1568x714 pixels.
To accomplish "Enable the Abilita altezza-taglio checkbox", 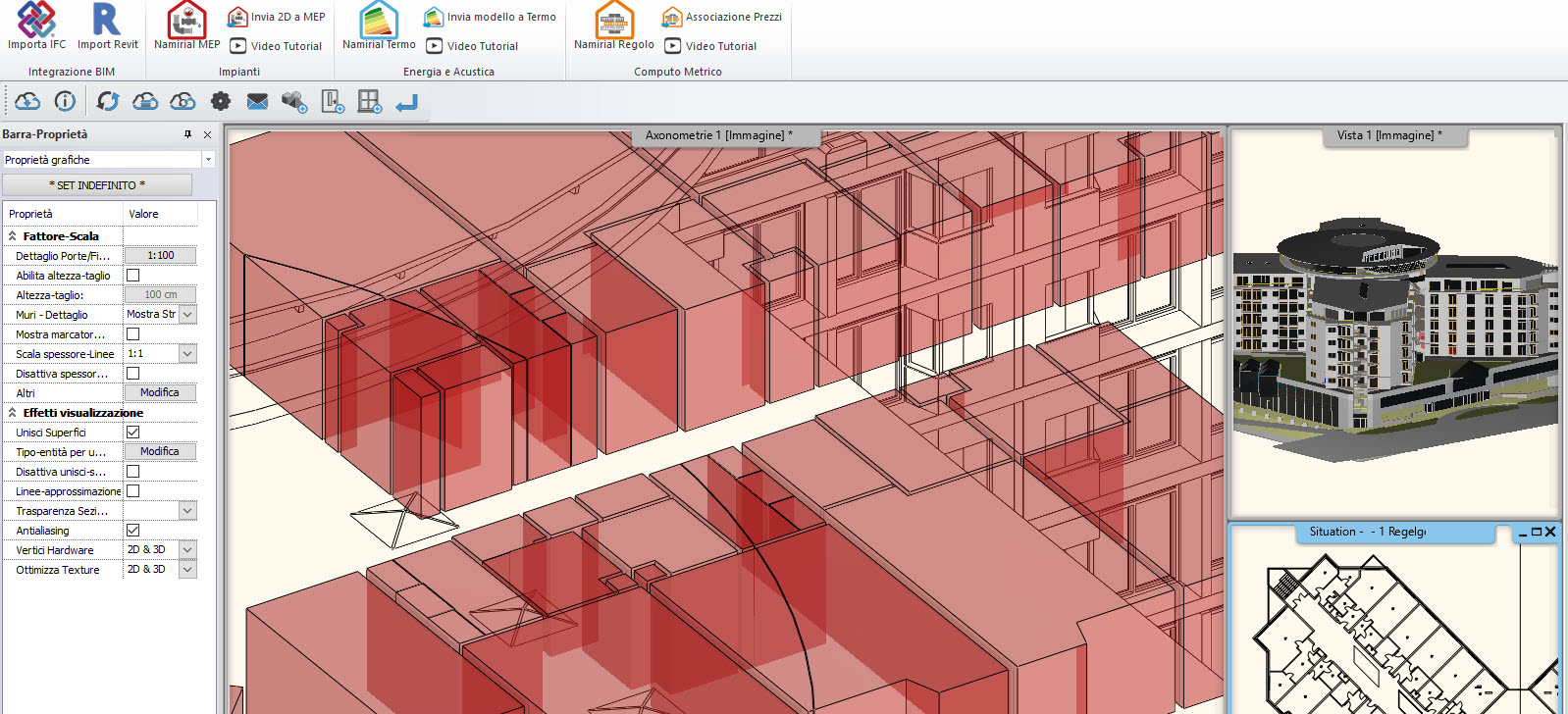I will pos(133,276).
